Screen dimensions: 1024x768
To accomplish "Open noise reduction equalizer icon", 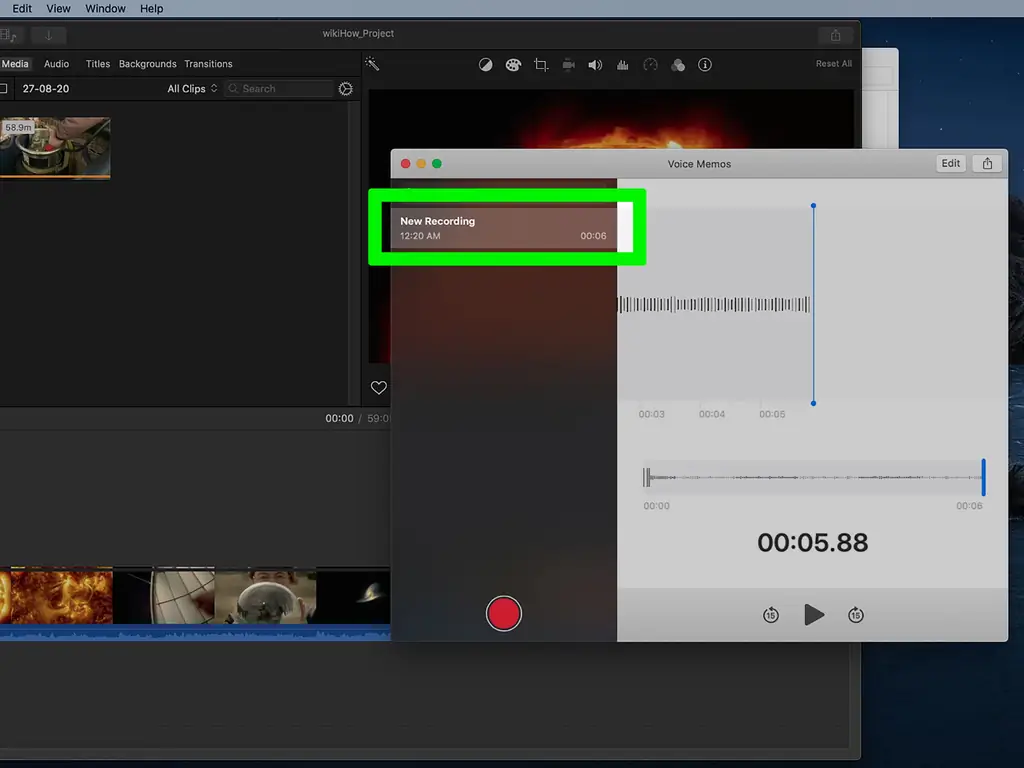I will [622, 65].
